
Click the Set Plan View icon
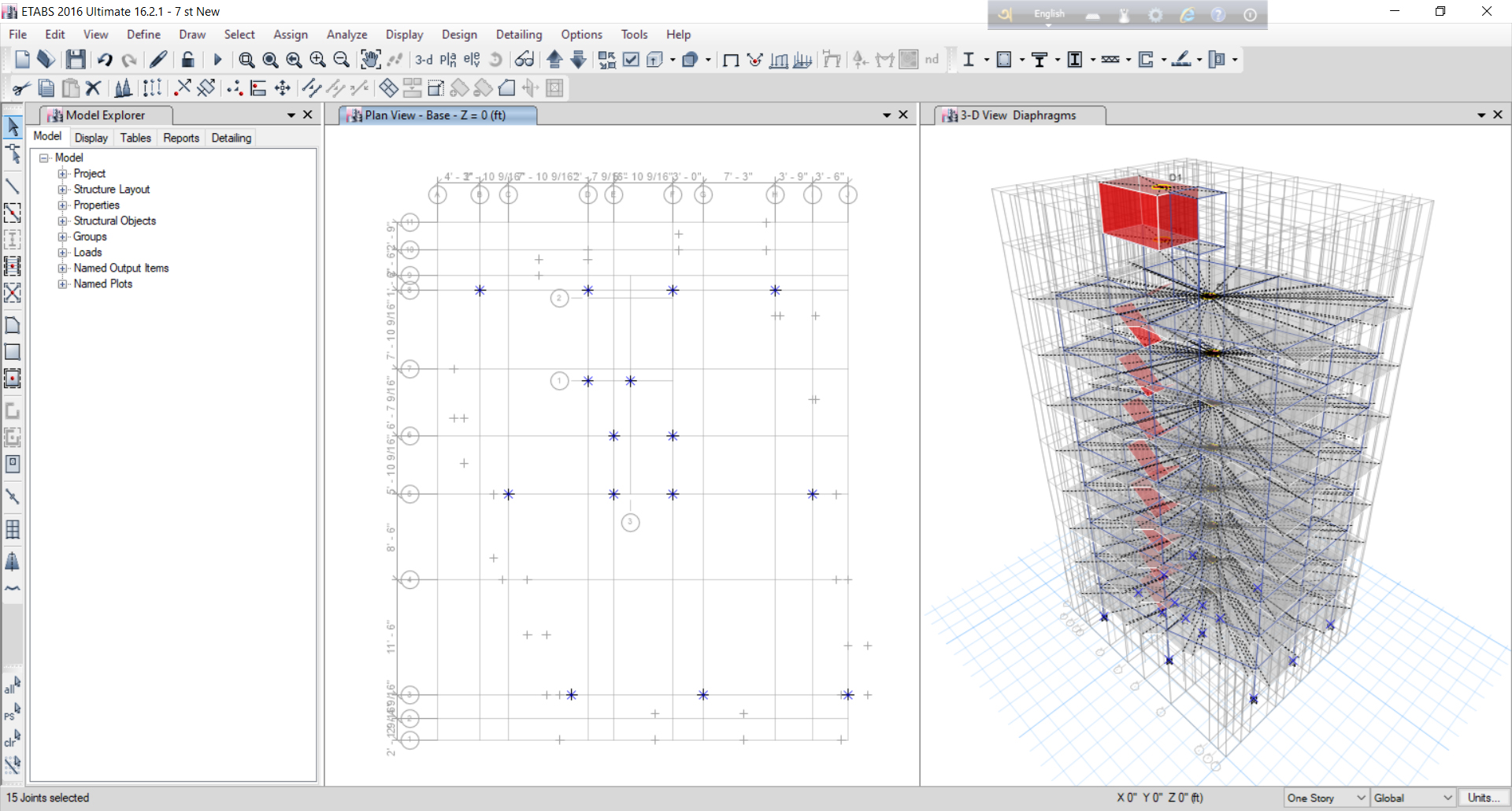448,60
